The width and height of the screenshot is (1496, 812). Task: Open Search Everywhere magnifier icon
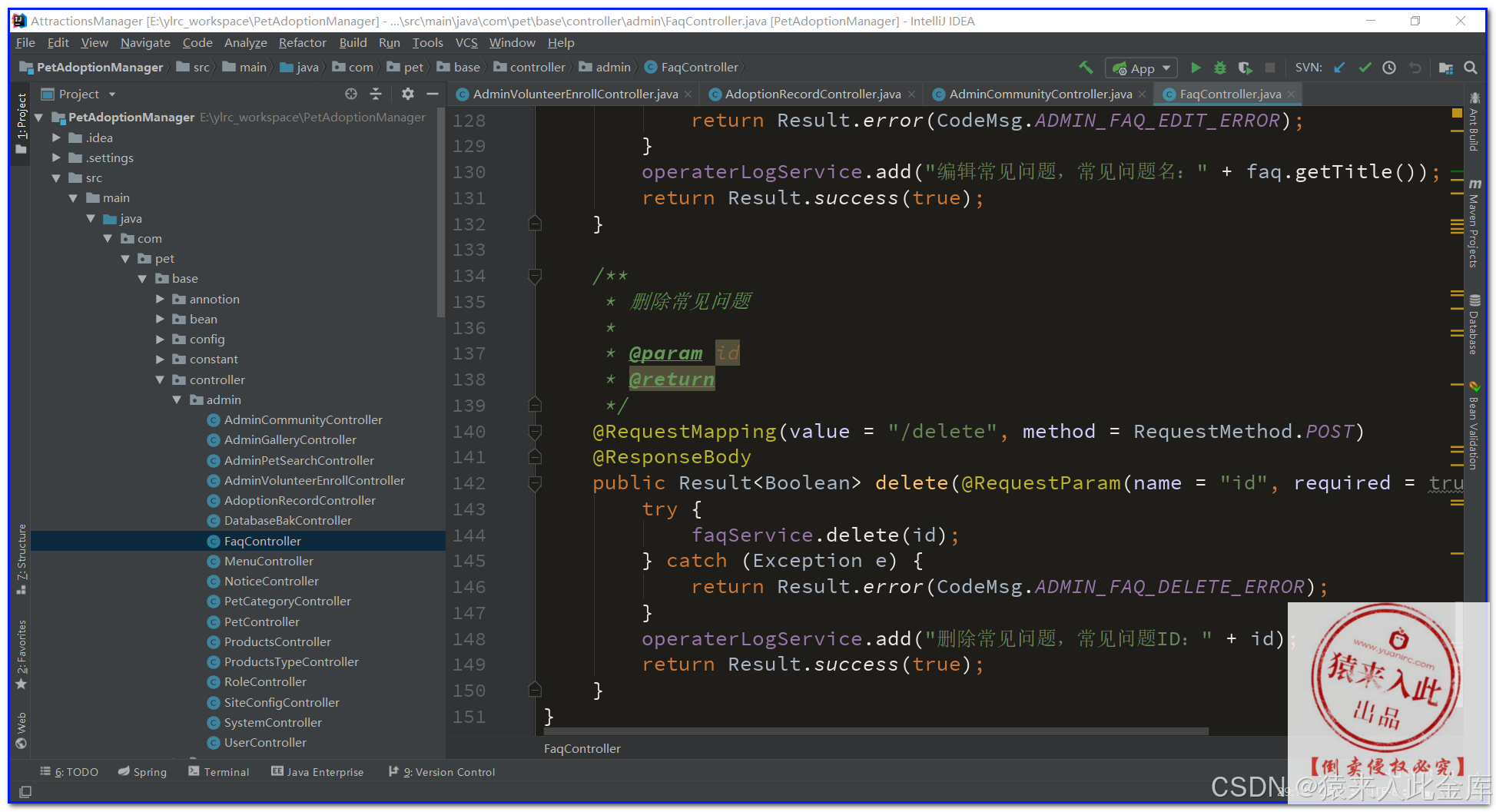coord(1471,68)
